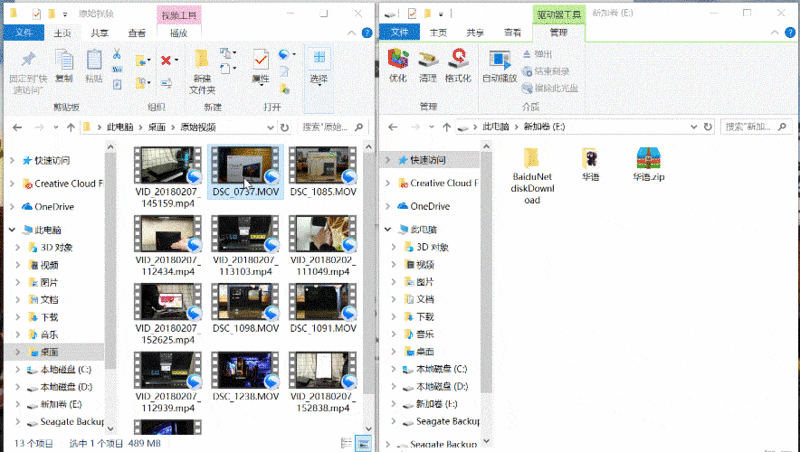The image size is (800, 452).
Task: Switch to 查看 tab in left window
Action: (x=137, y=33)
